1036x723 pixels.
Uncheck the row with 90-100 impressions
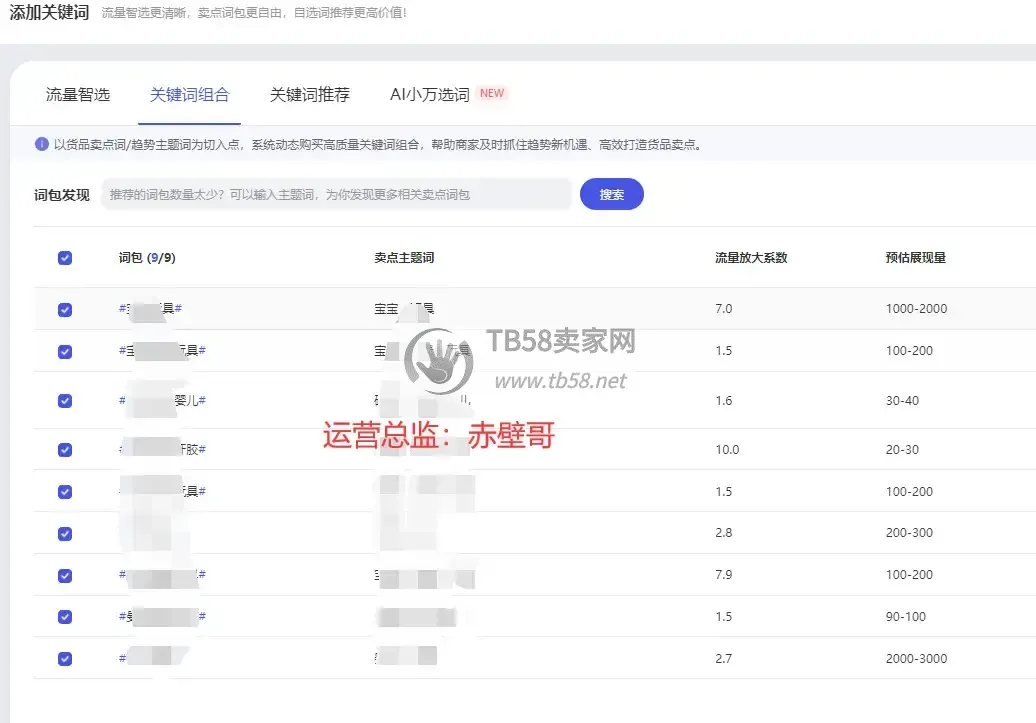pyautogui.click(x=65, y=617)
